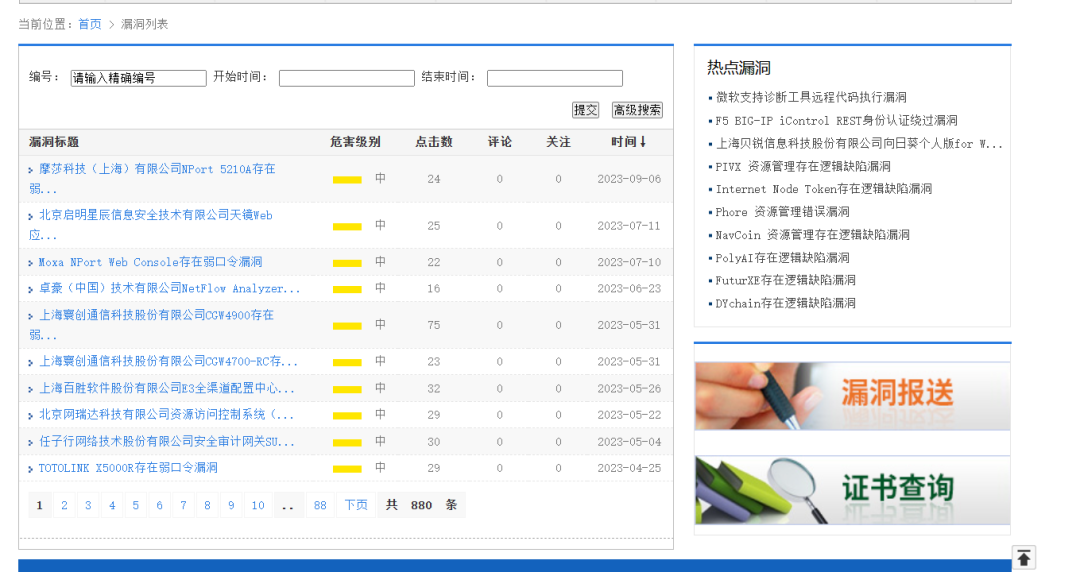
Task: Click total count 880 text
Action: (x=421, y=505)
